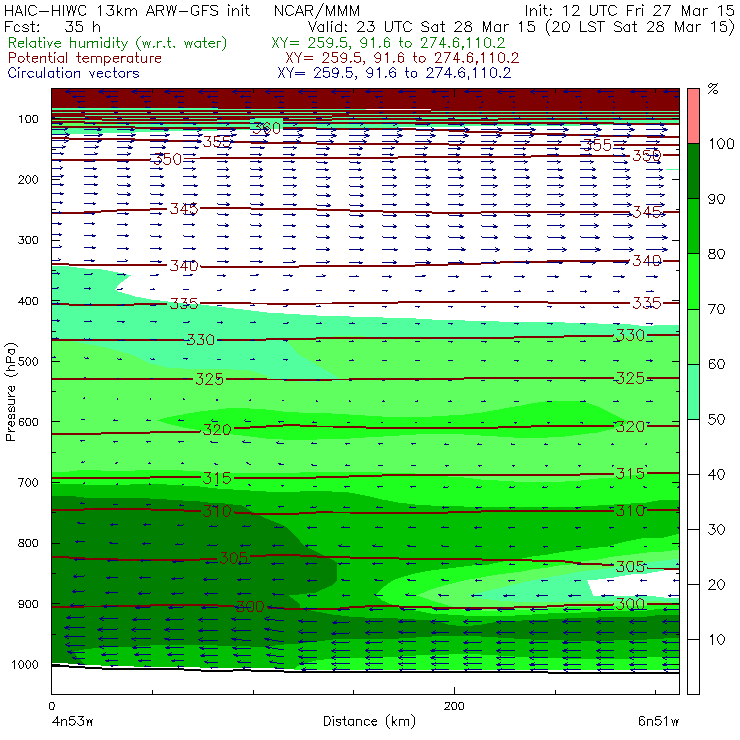Viewport: 740px width, 740px height.
Task: Click the colorbar '30' percent label
Action: tap(716, 529)
